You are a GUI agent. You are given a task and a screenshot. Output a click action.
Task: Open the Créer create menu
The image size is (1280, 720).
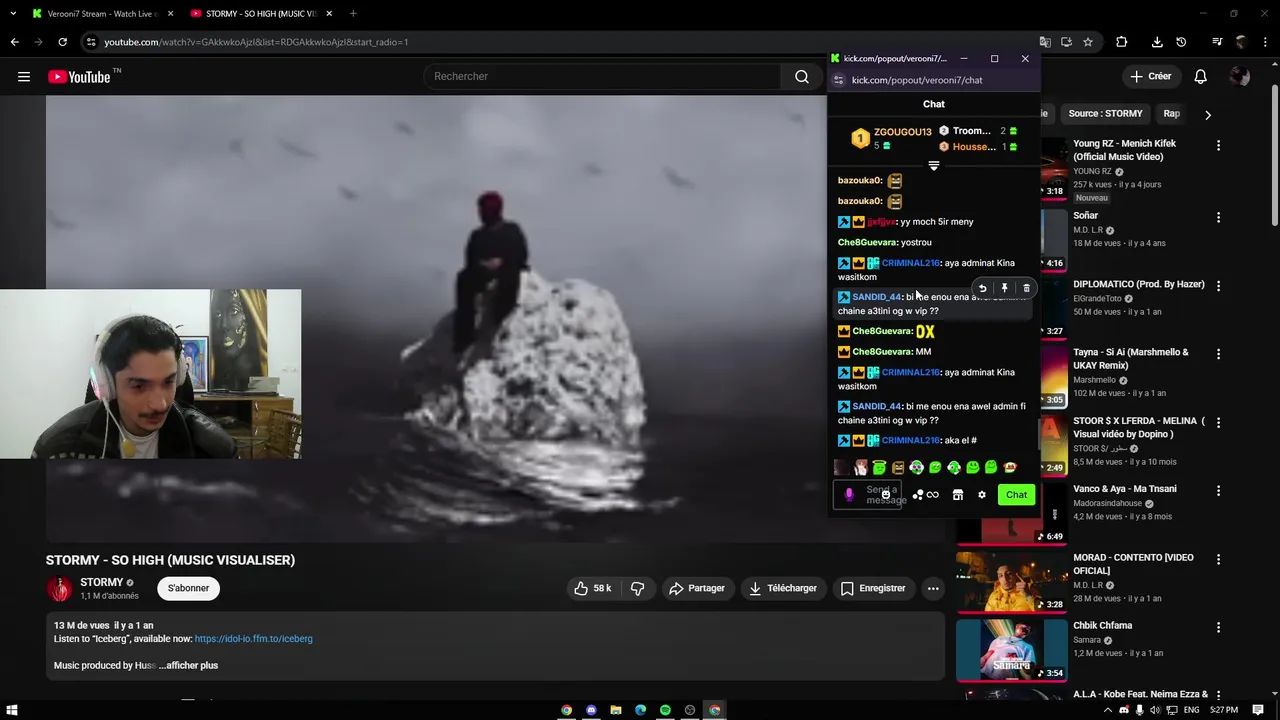click(1150, 77)
